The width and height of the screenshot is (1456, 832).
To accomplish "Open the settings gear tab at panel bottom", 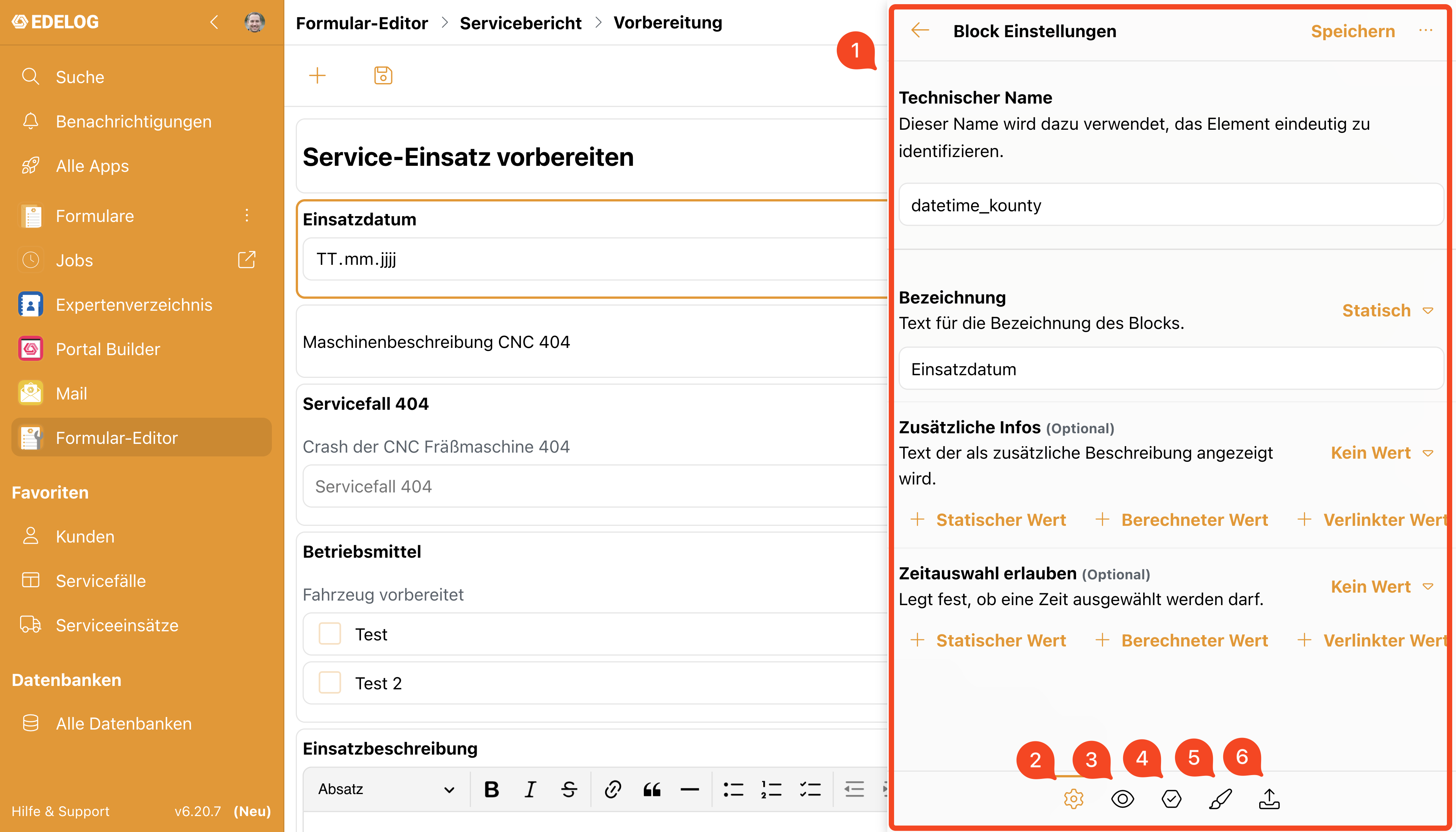I will 1073,798.
